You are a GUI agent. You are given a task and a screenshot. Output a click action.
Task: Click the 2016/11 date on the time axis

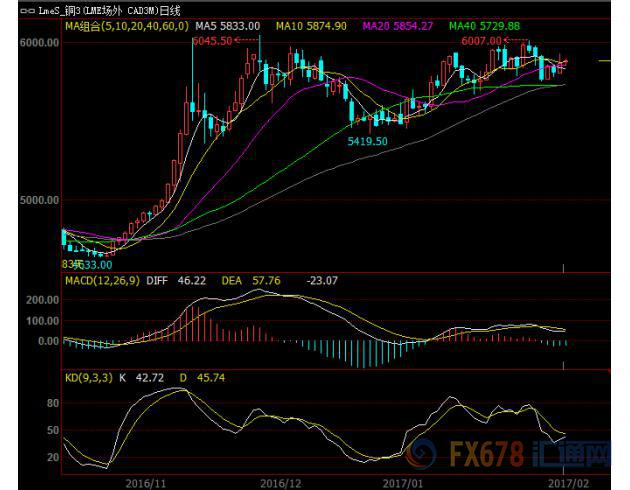click(145, 481)
